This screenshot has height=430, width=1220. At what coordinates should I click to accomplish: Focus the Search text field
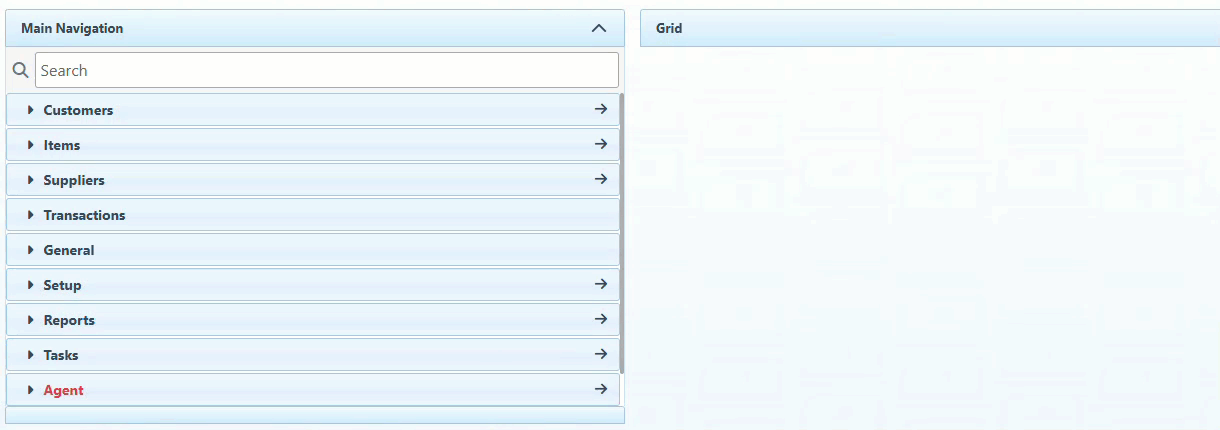tap(326, 70)
